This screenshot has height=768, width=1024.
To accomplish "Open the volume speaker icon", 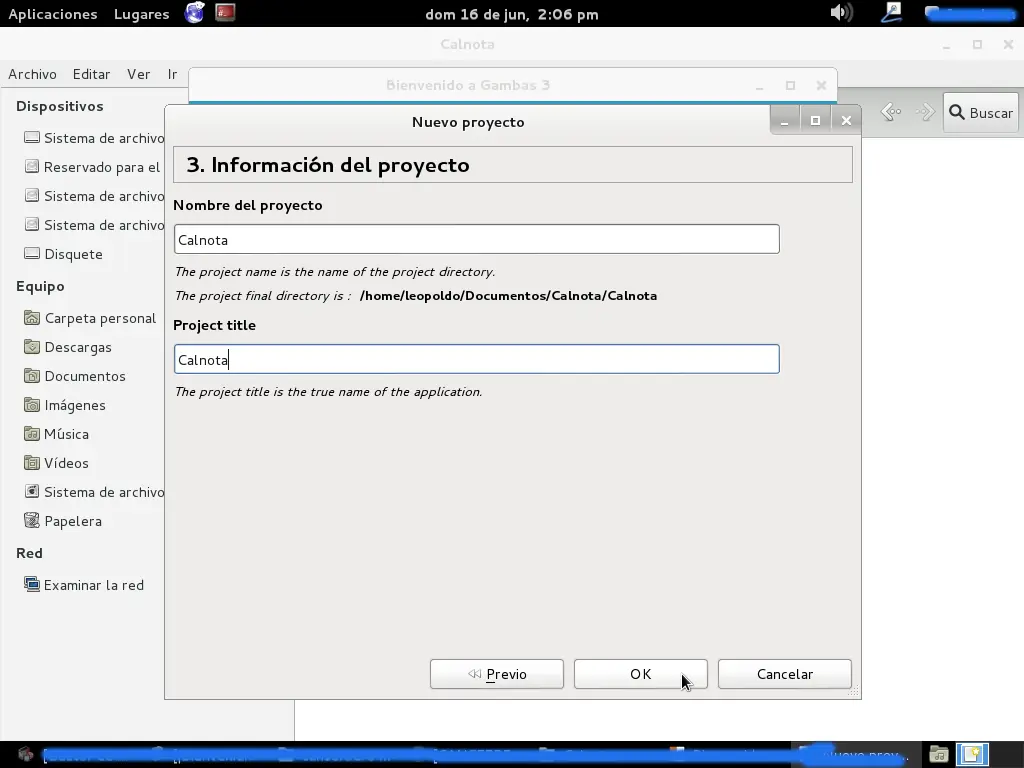I will (x=841, y=12).
